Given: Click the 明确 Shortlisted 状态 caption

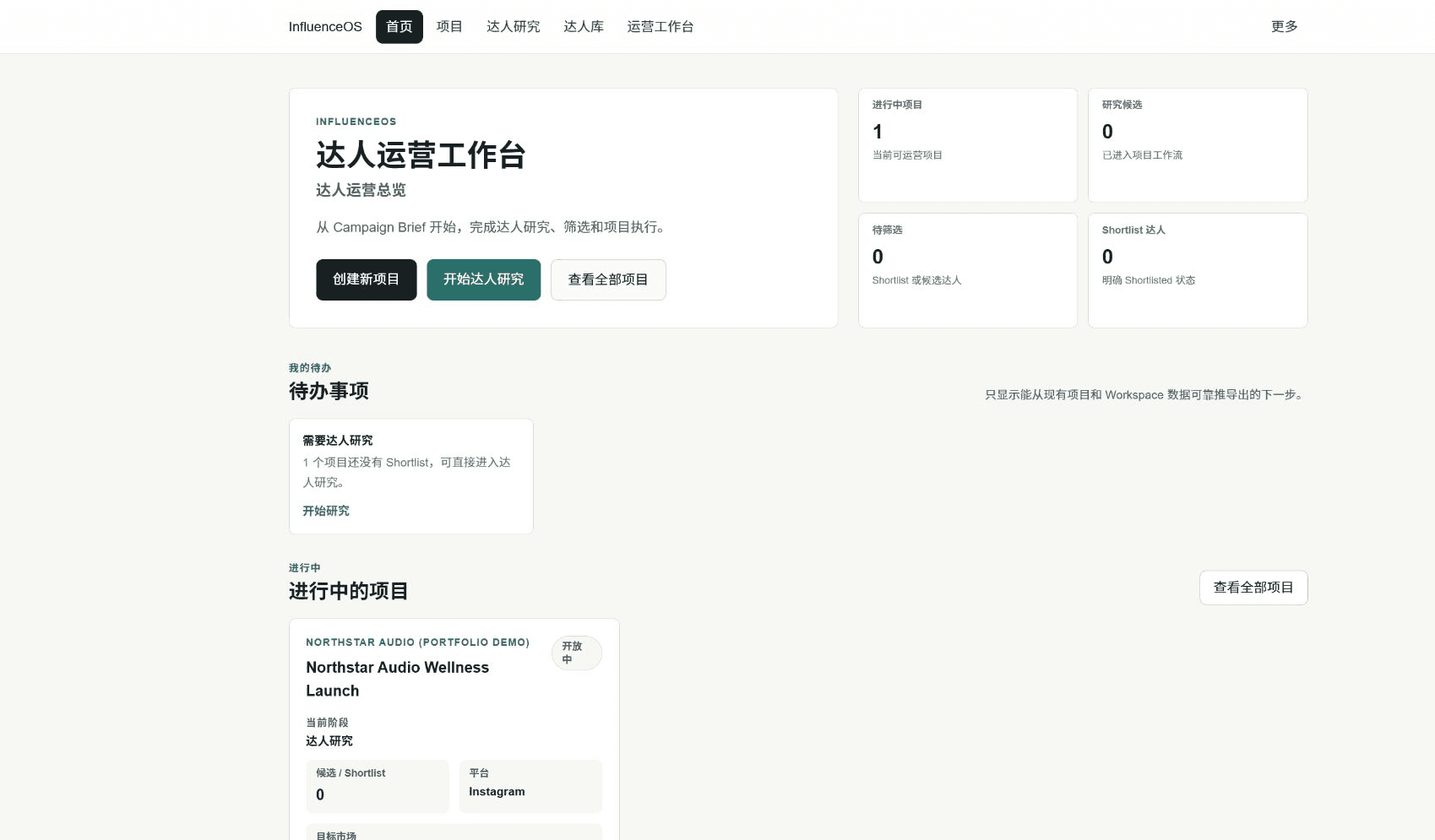Looking at the screenshot, I should [1149, 280].
